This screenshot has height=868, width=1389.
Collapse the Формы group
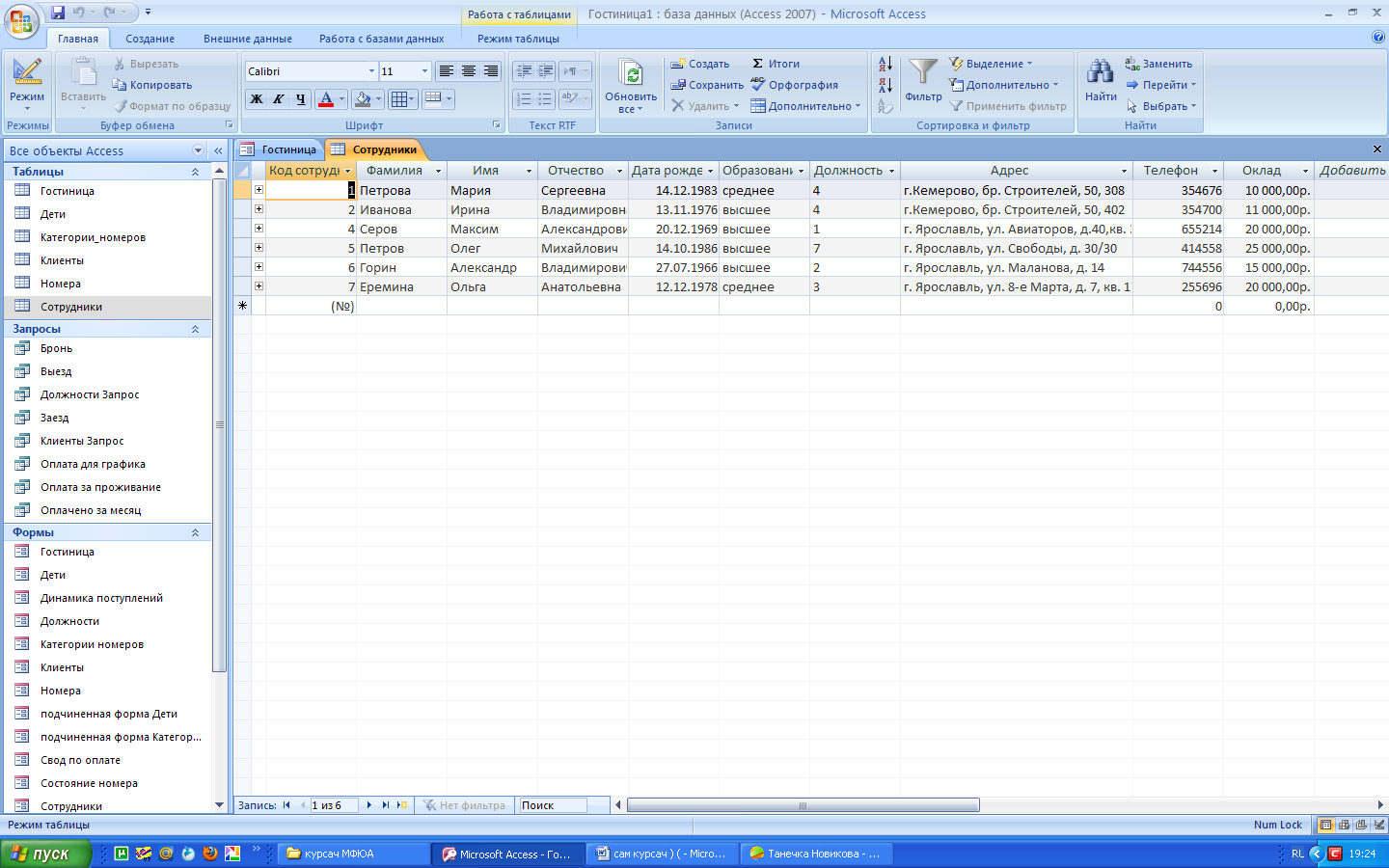tap(195, 532)
